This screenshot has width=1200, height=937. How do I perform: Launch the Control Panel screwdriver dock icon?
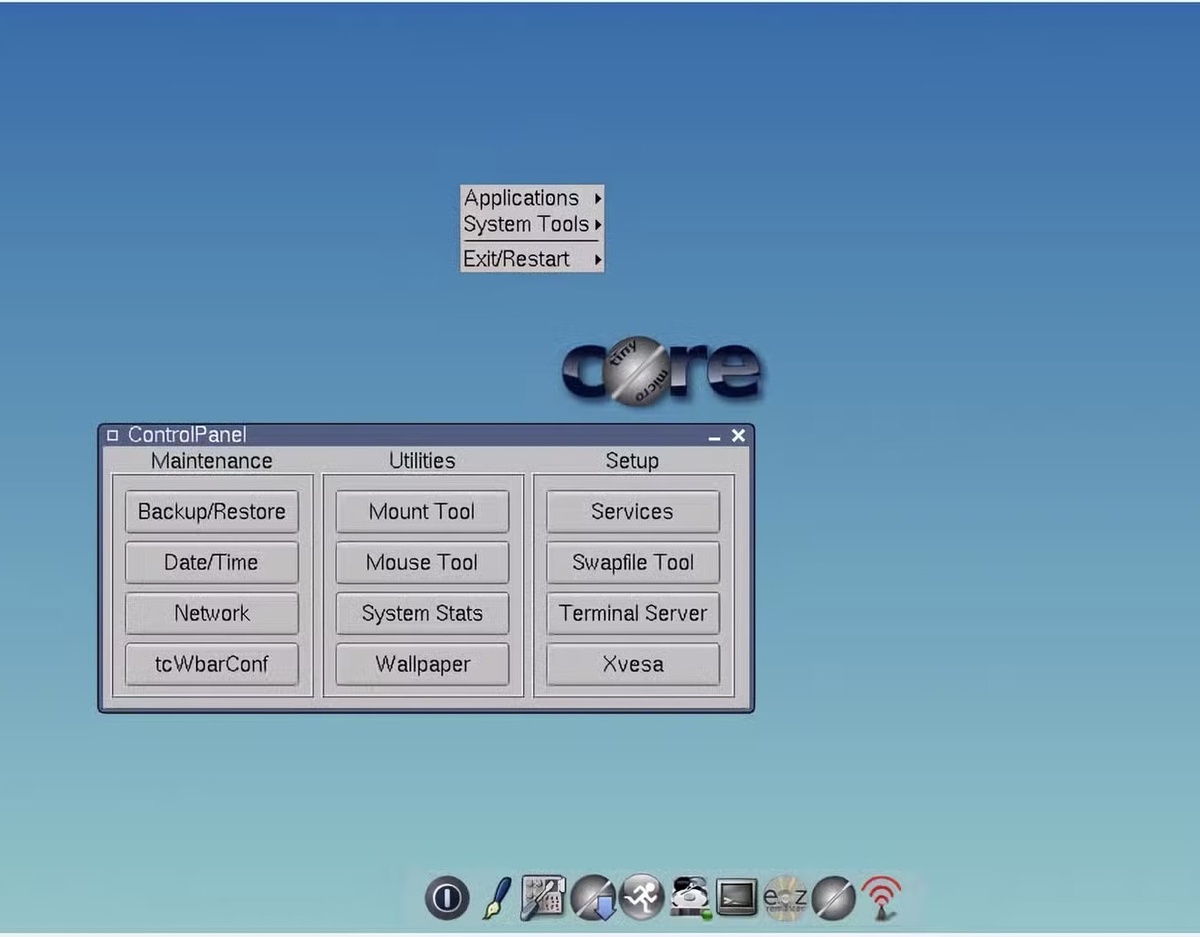pos(543,897)
